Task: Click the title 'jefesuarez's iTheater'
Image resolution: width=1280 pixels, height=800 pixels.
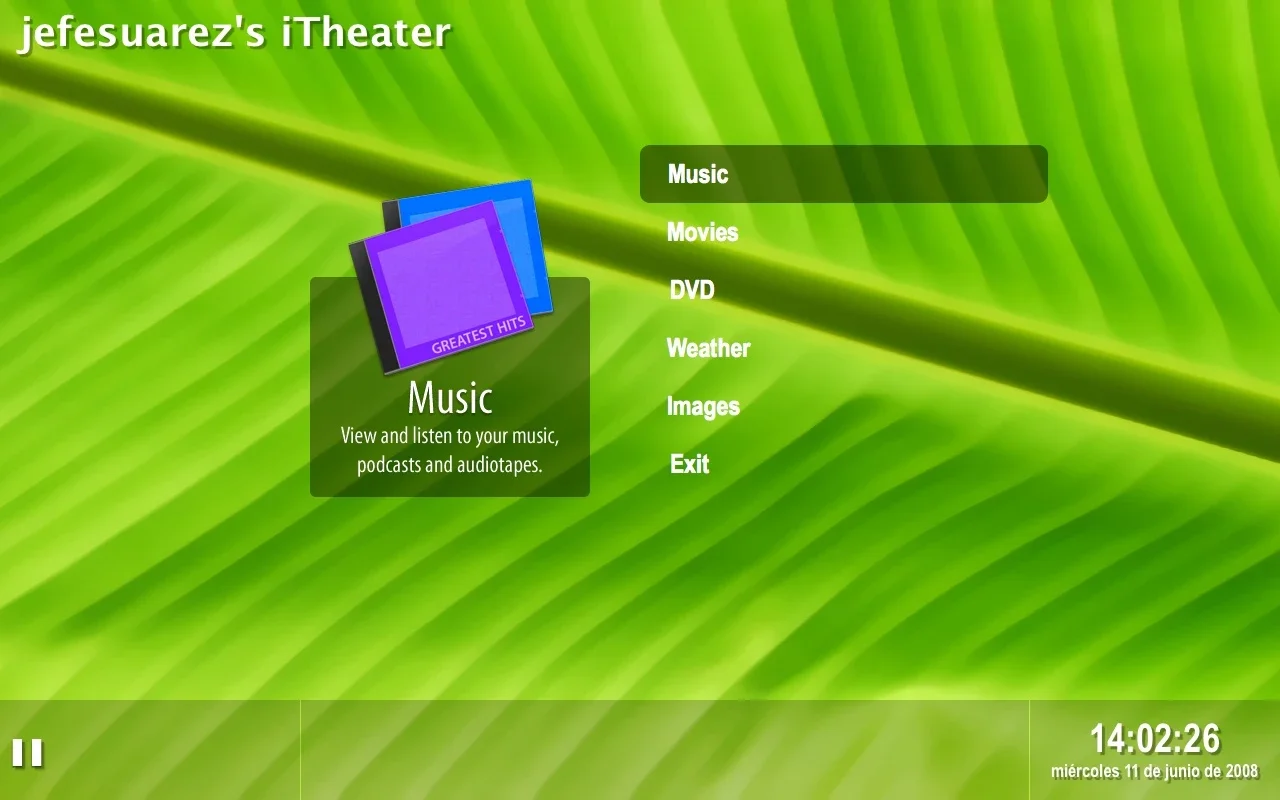Action: (x=235, y=33)
